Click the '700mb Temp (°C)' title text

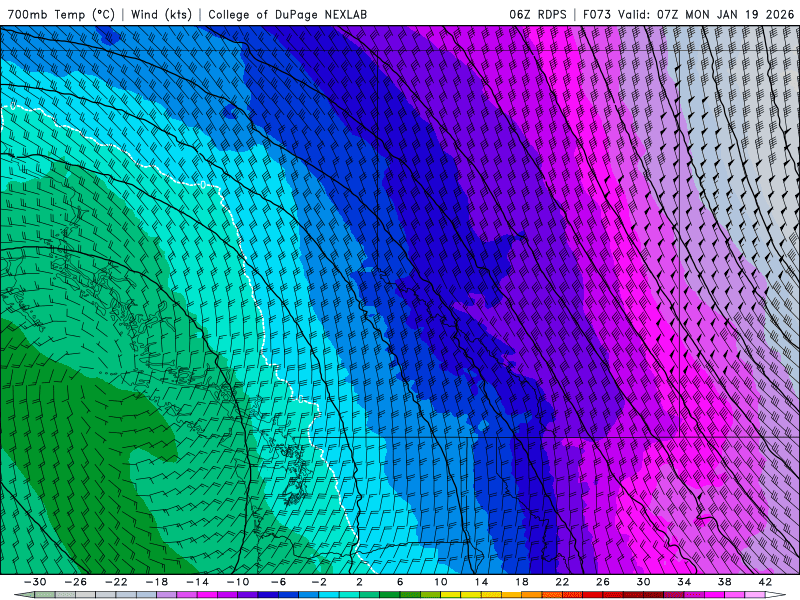coord(61,14)
